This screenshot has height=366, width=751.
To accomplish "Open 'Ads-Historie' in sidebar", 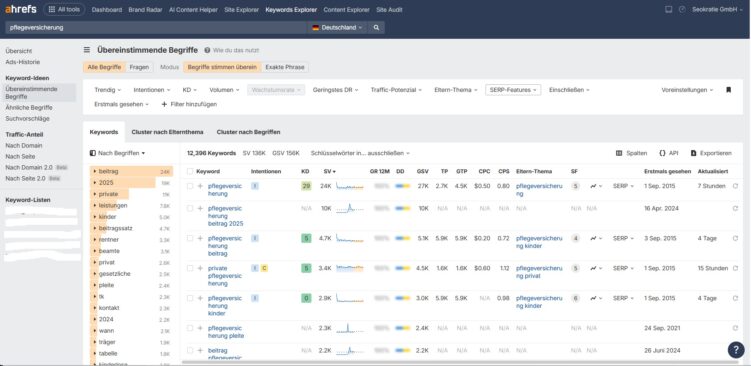I will pyautogui.click(x=23, y=62).
